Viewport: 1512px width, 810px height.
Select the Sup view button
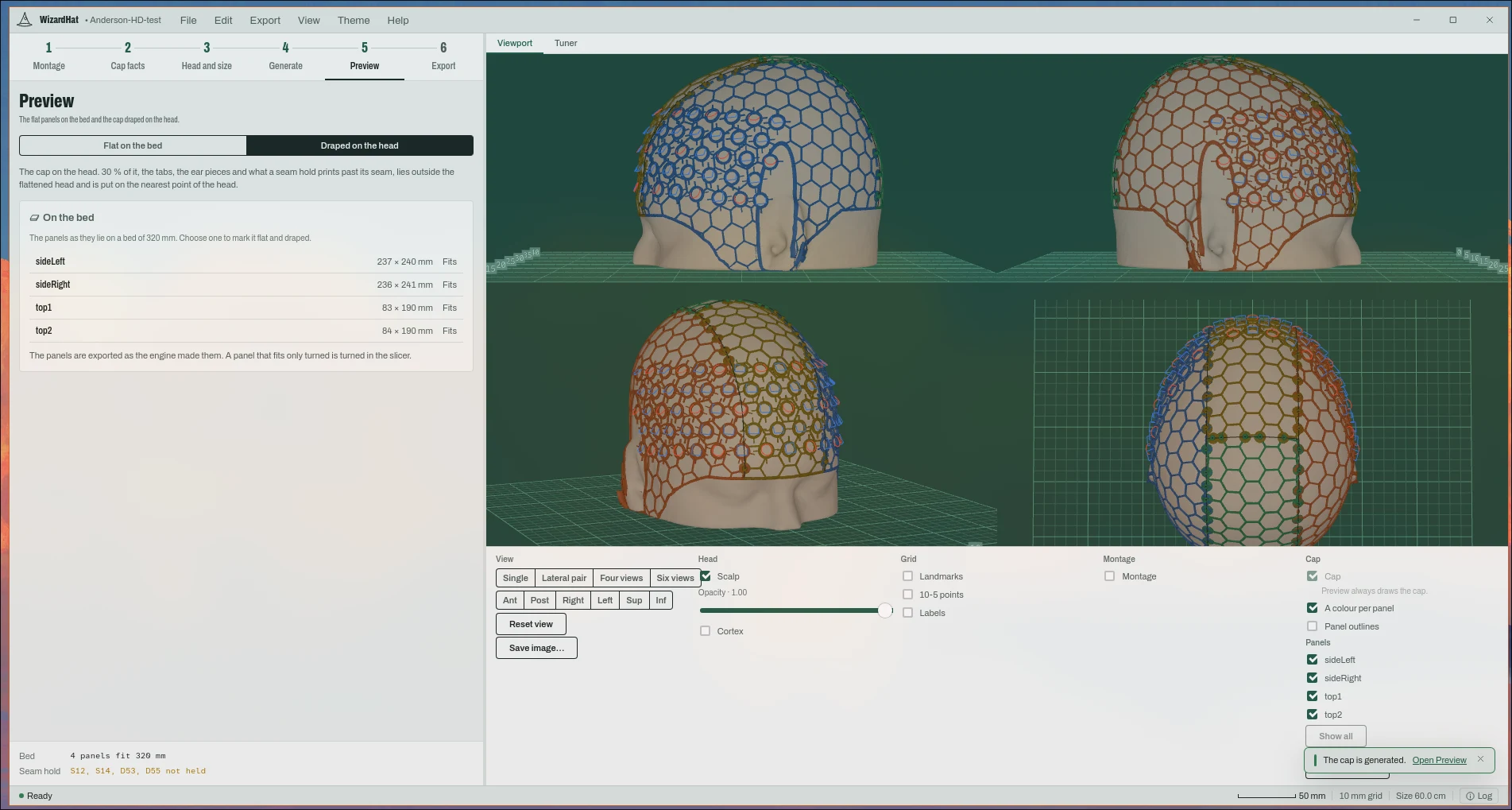(x=634, y=600)
